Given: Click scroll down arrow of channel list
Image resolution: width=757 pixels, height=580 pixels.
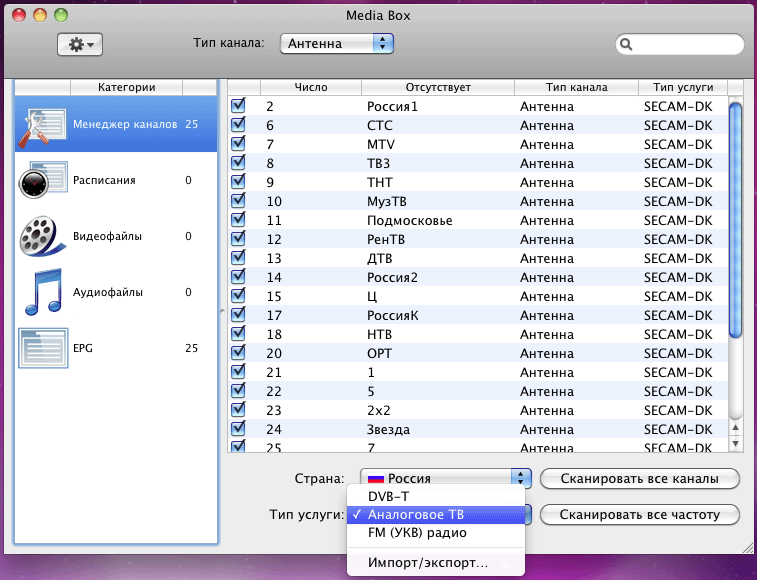Looking at the screenshot, I should (735, 443).
